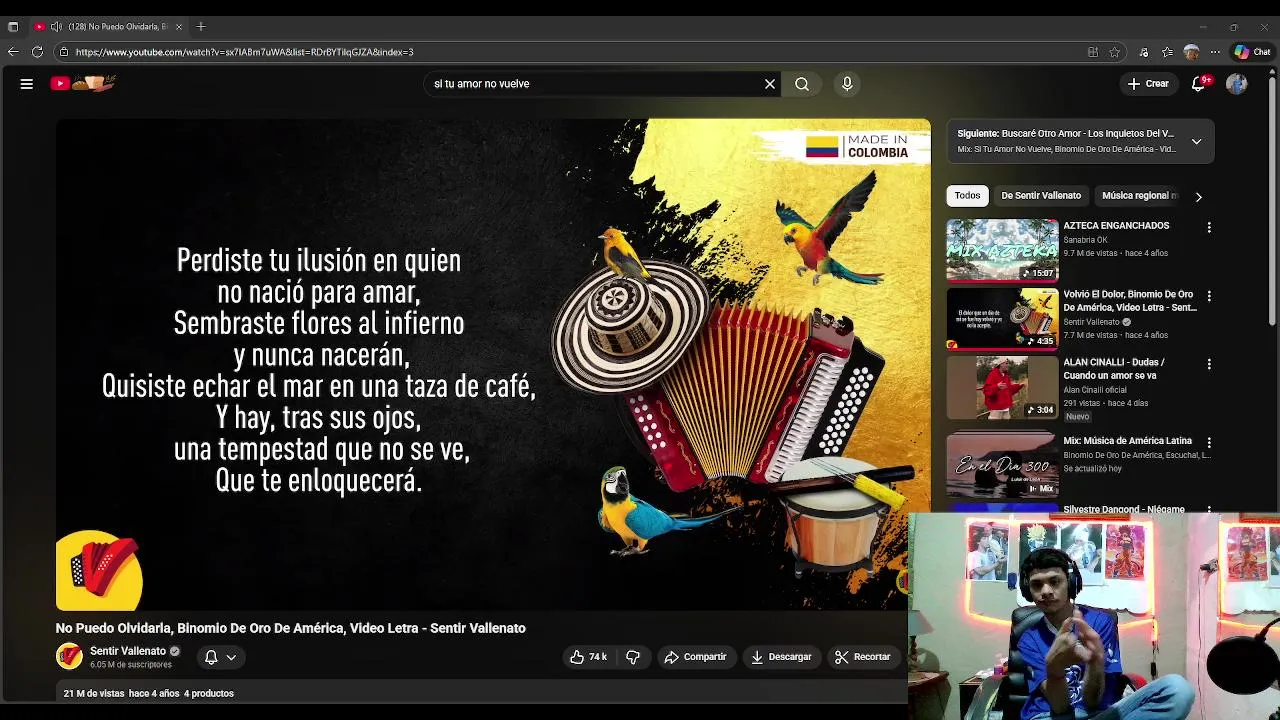Close the 'No Puedo Olvidarla' tab

point(181,26)
